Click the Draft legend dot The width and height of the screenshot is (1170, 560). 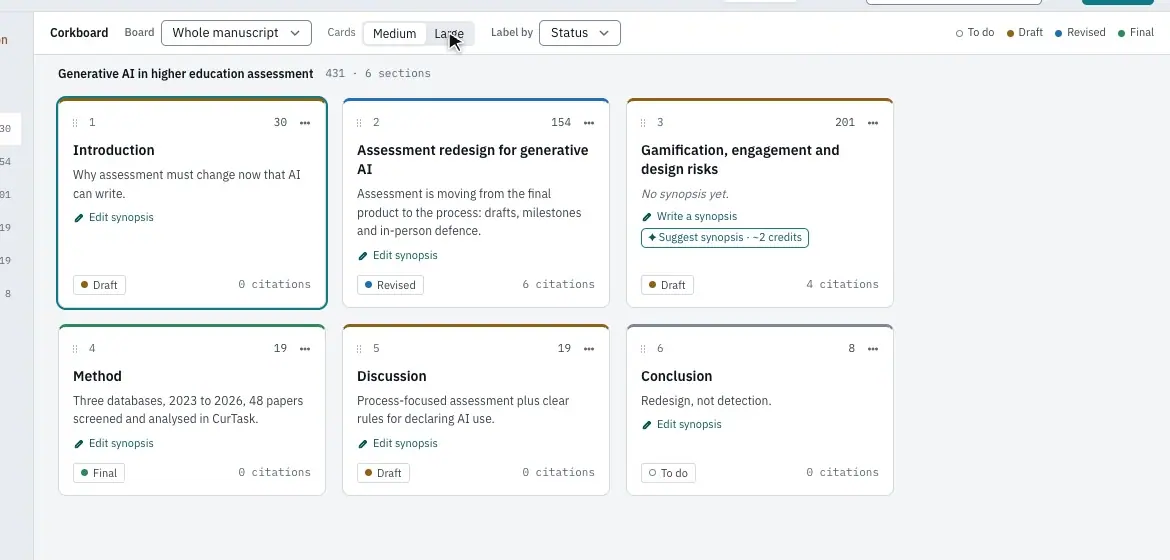pos(1011,33)
